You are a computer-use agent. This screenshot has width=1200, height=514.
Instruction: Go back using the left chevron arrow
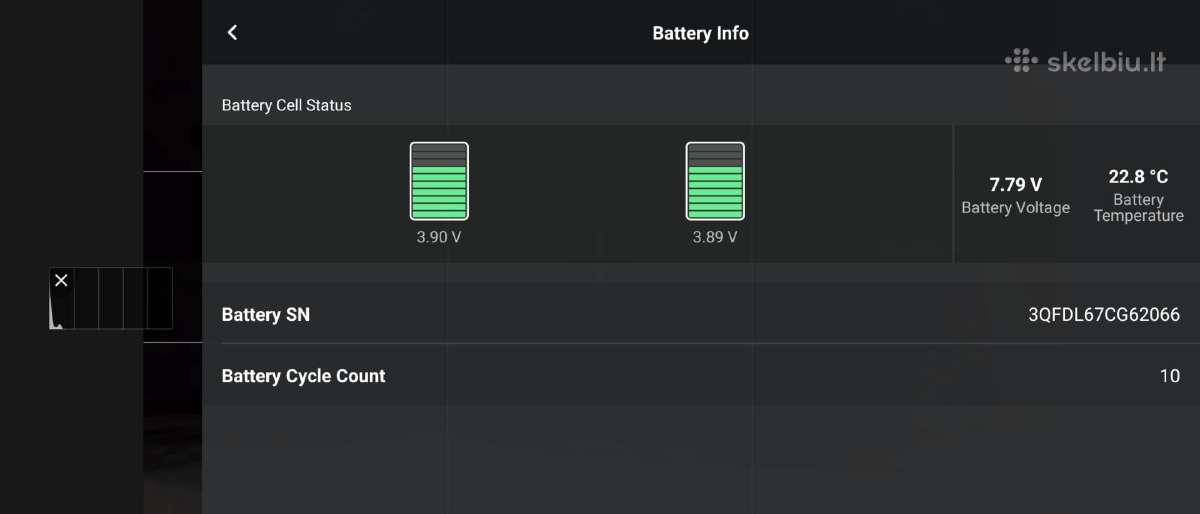tap(232, 32)
